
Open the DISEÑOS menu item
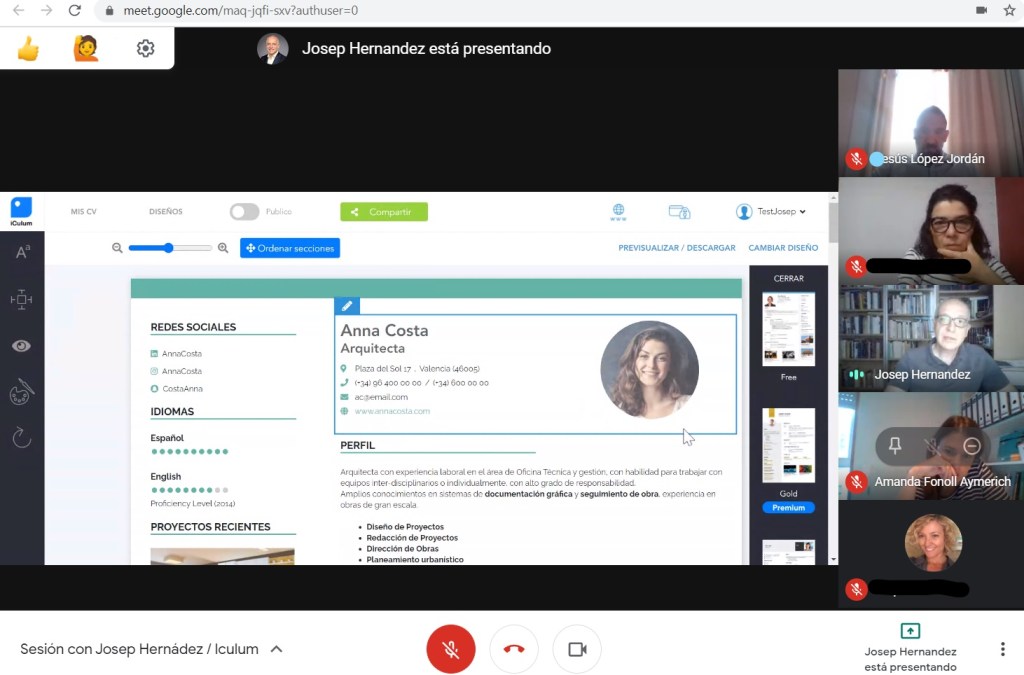pos(166,212)
